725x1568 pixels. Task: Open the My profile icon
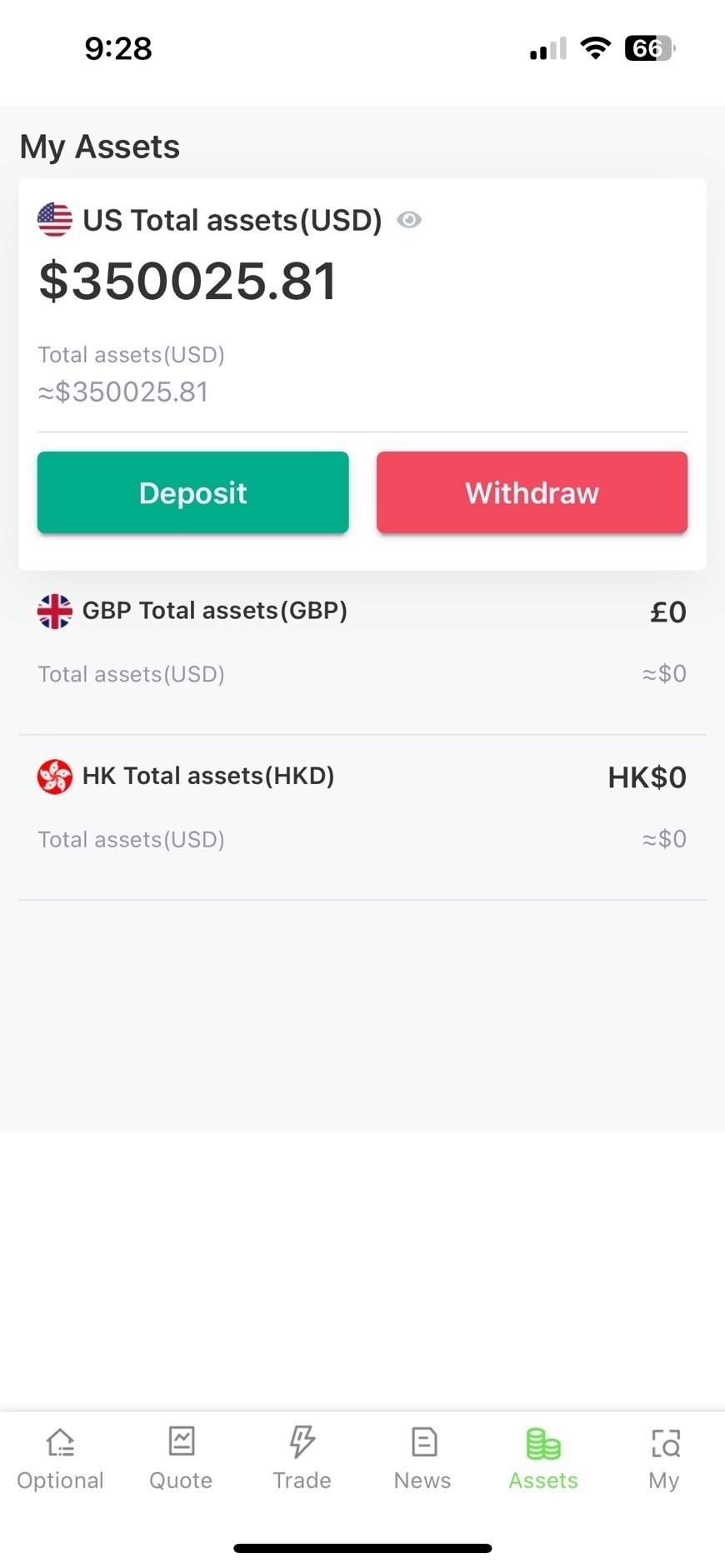click(x=664, y=1442)
